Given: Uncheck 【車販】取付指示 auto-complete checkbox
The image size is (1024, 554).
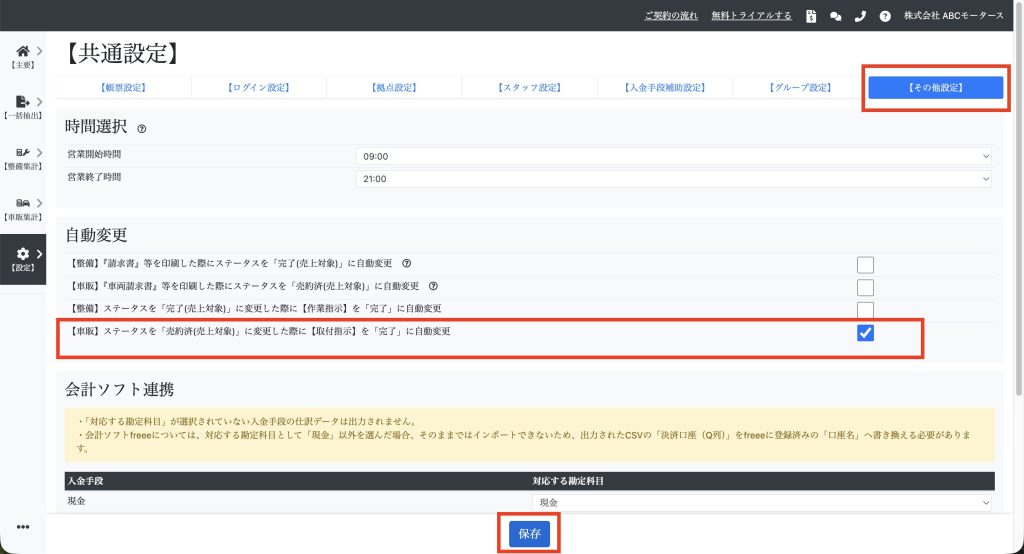Looking at the screenshot, I should pos(865,333).
